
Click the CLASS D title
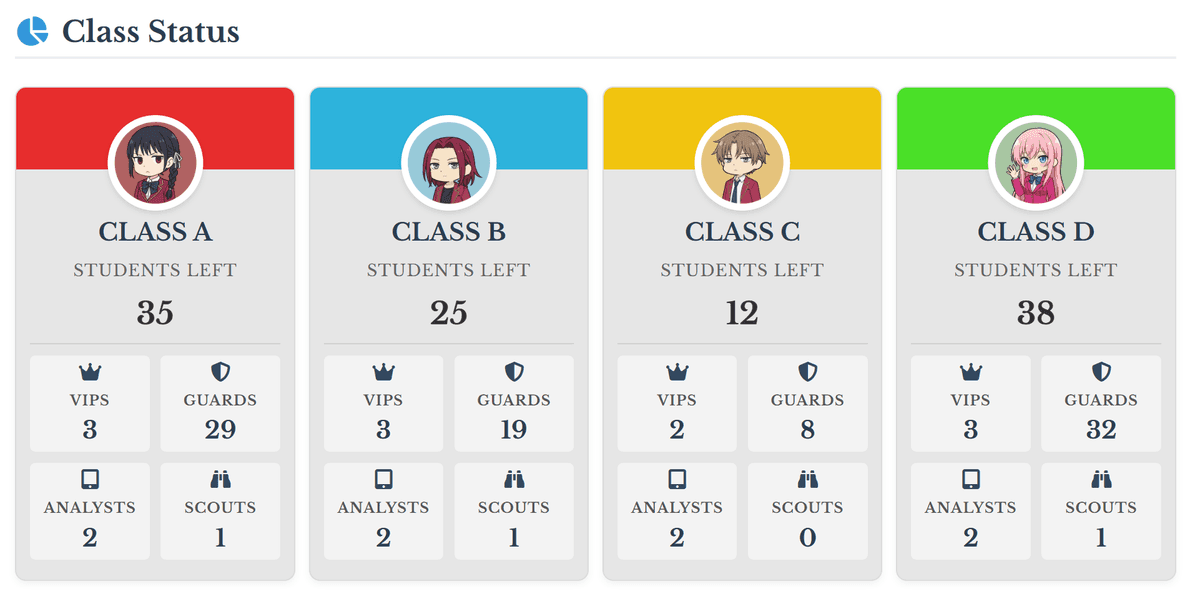point(1035,232)
